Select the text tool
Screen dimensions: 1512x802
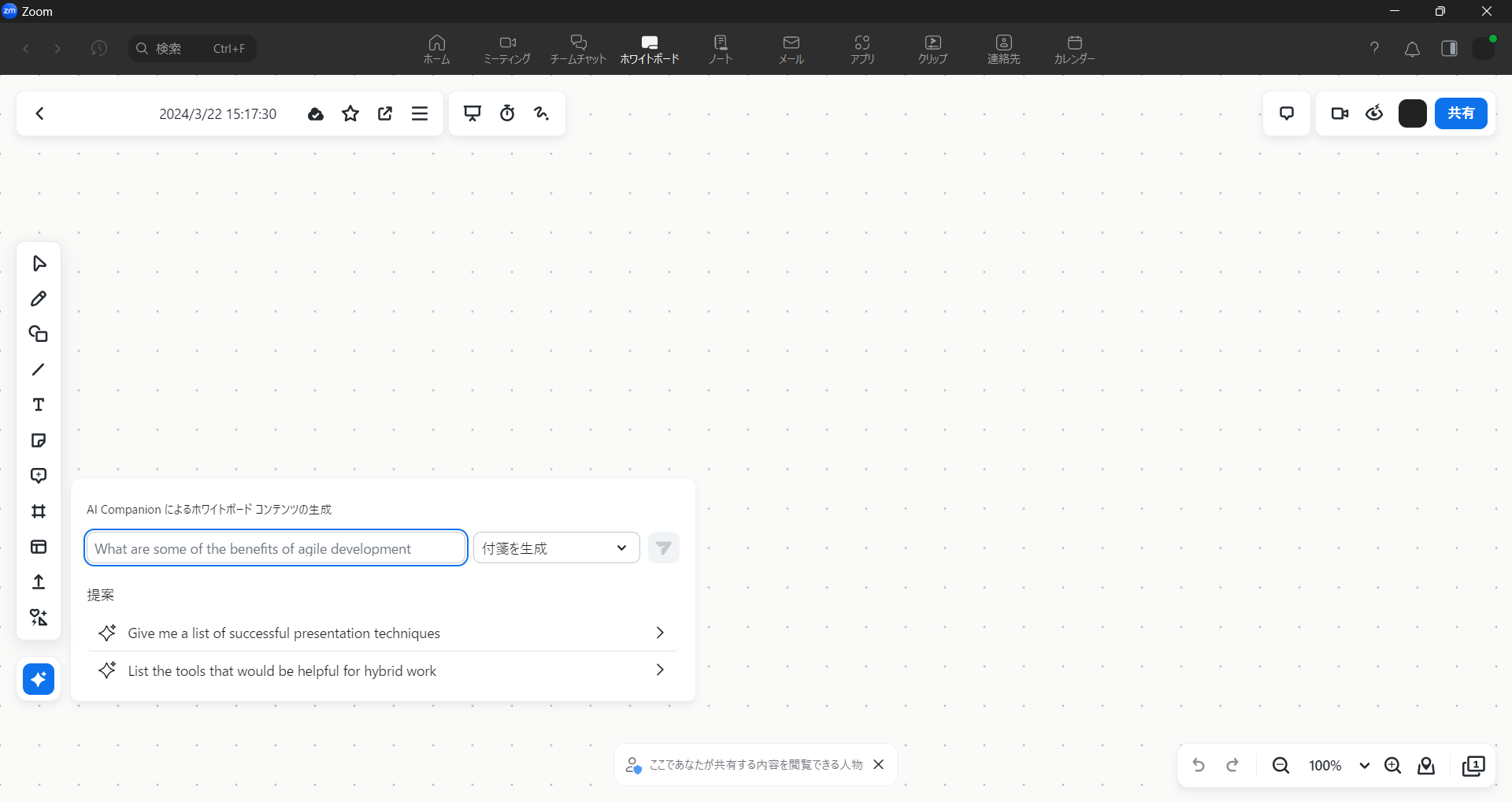tap(39, 405)
